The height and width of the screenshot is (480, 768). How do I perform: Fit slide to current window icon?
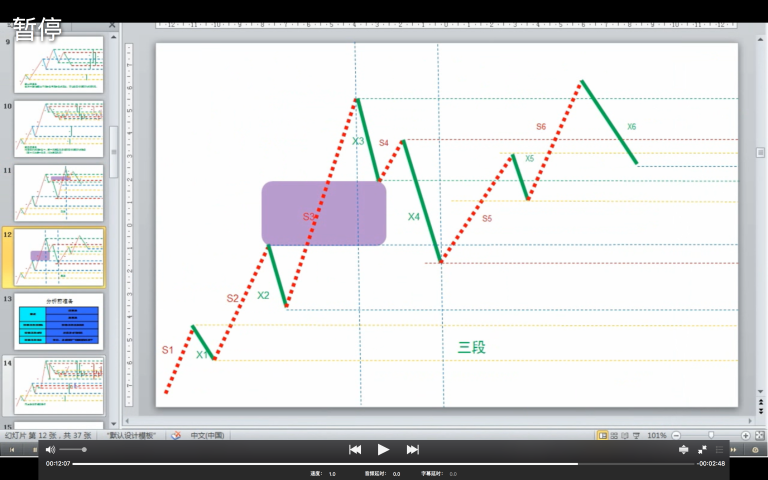pyautogui.click(x=759, y=436)
